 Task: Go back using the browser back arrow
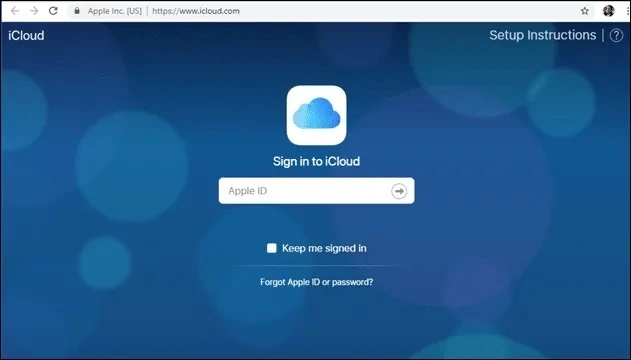pos(15,11)
